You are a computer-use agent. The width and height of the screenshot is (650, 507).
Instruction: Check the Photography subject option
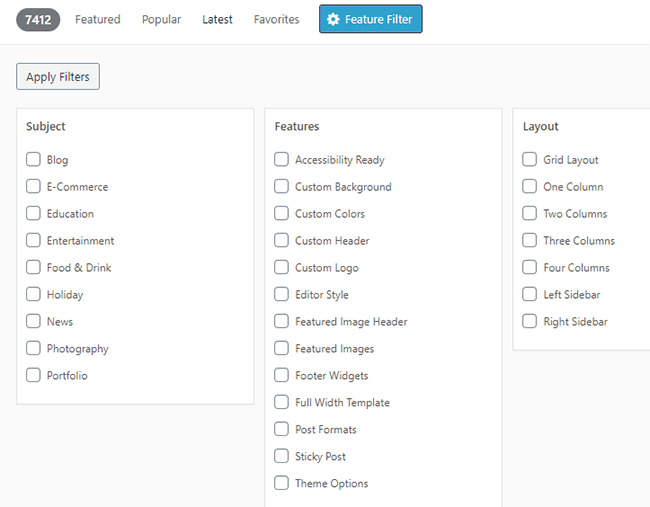[x=34, y=348]
